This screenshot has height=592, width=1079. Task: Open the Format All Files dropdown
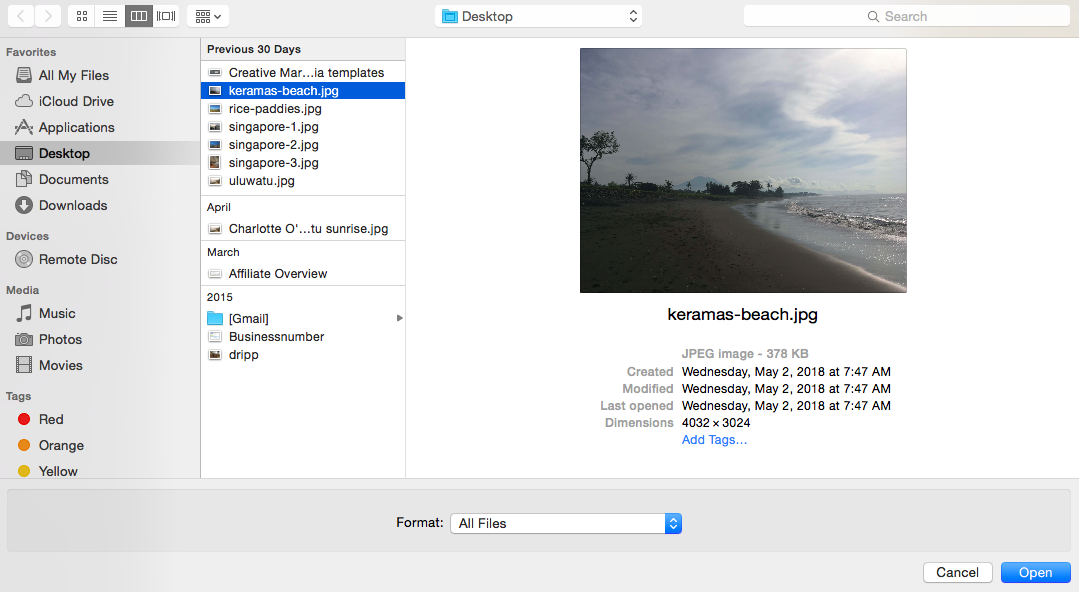click(x=566, y=523)
